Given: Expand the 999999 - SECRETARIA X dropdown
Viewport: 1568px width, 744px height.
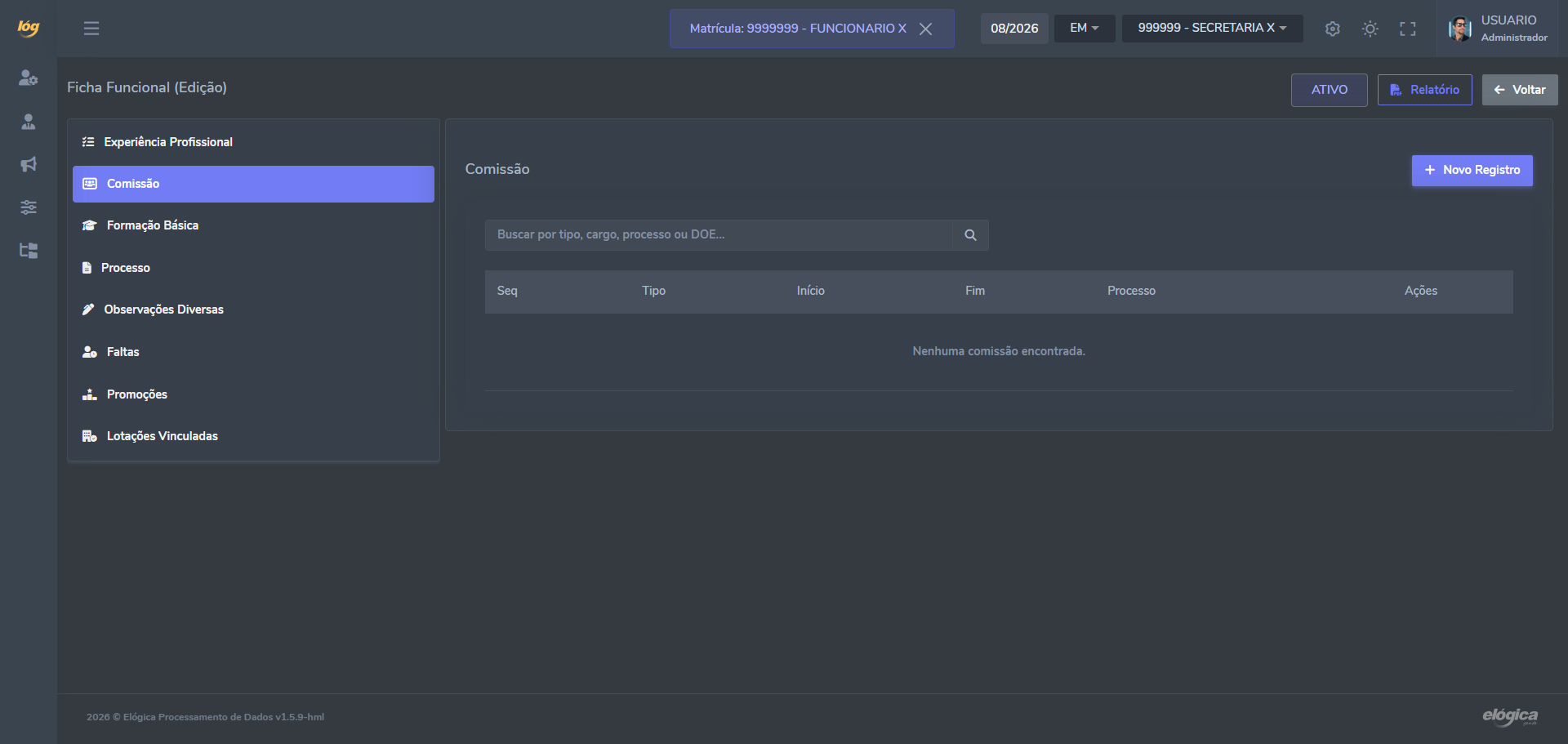Looking at the screenshot, I should click(x=1212, y=28).
